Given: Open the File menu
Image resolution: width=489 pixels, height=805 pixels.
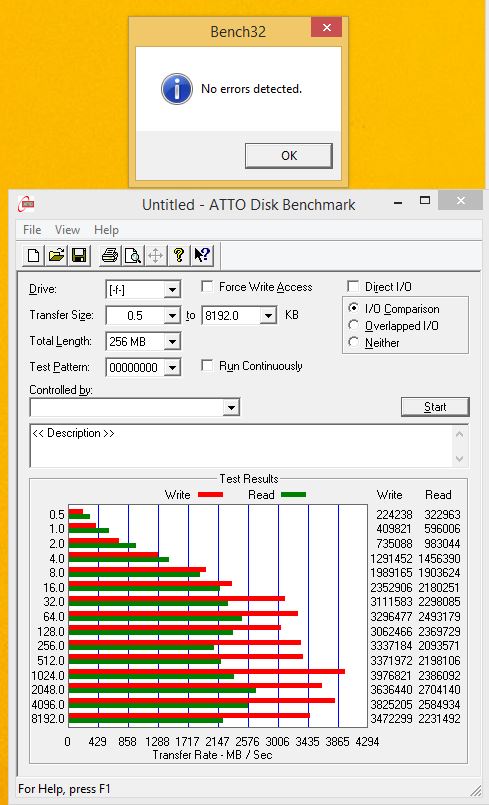Looking at the screenshot, I should [32, 230].
